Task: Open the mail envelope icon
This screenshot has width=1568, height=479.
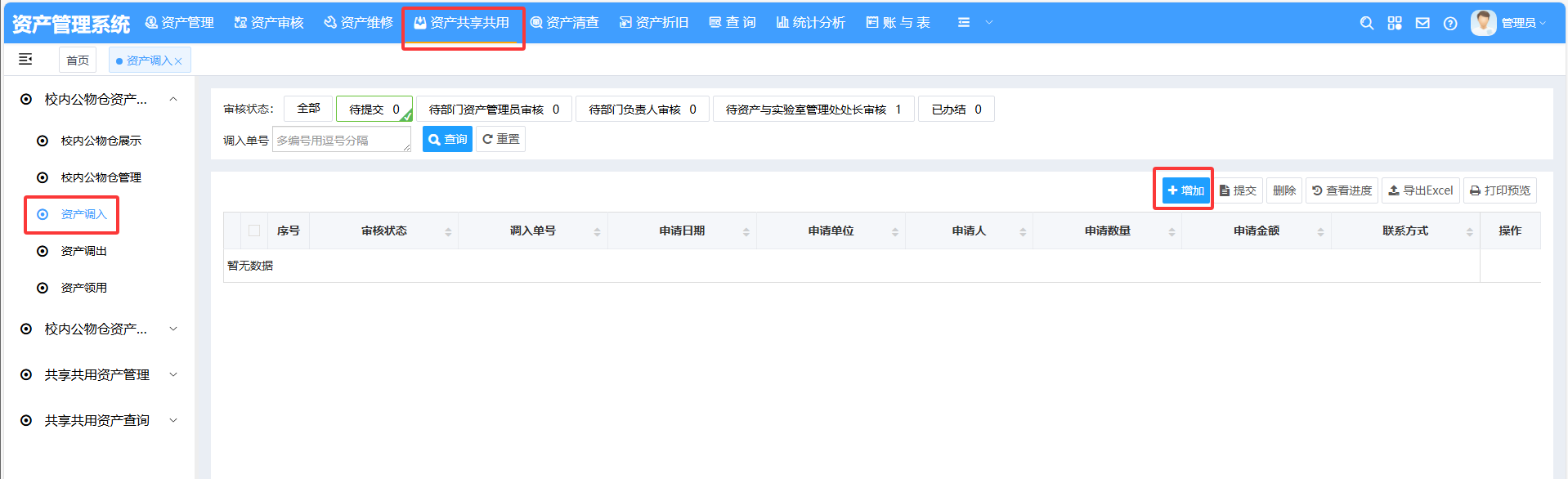Action: point(1422,23)
